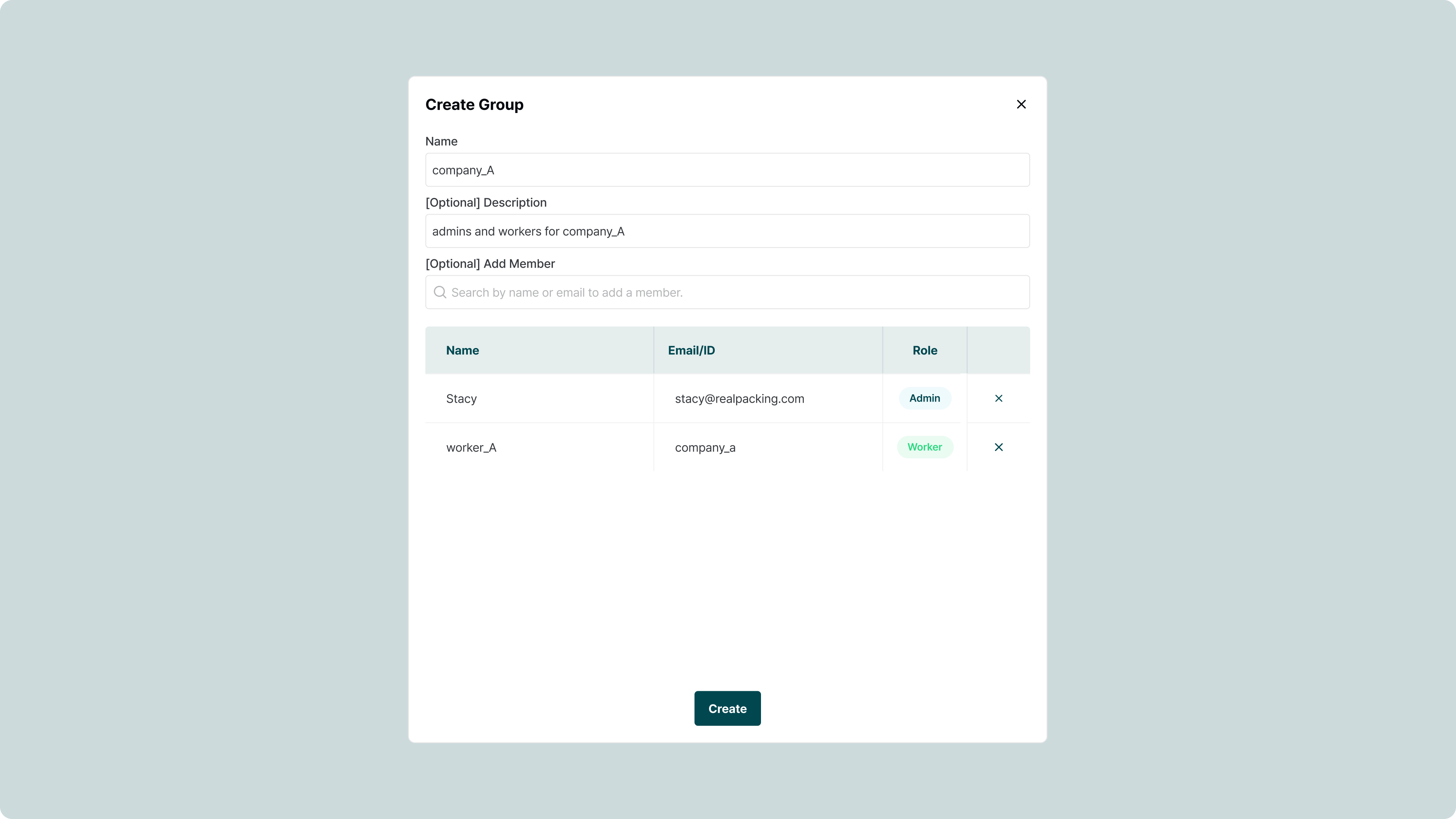Click the Name column header
This screenshot has height=819, width=1456.
point(462,350)
